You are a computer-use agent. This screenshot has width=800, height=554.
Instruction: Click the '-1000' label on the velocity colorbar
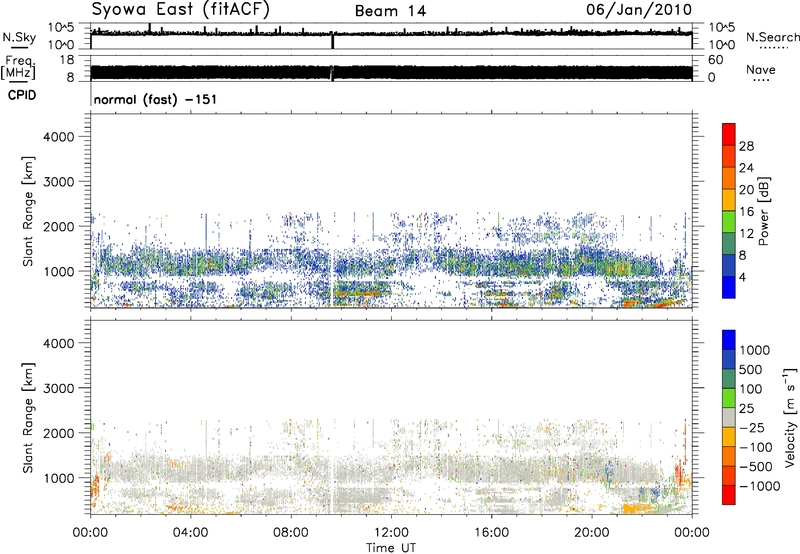pos(759,486)
